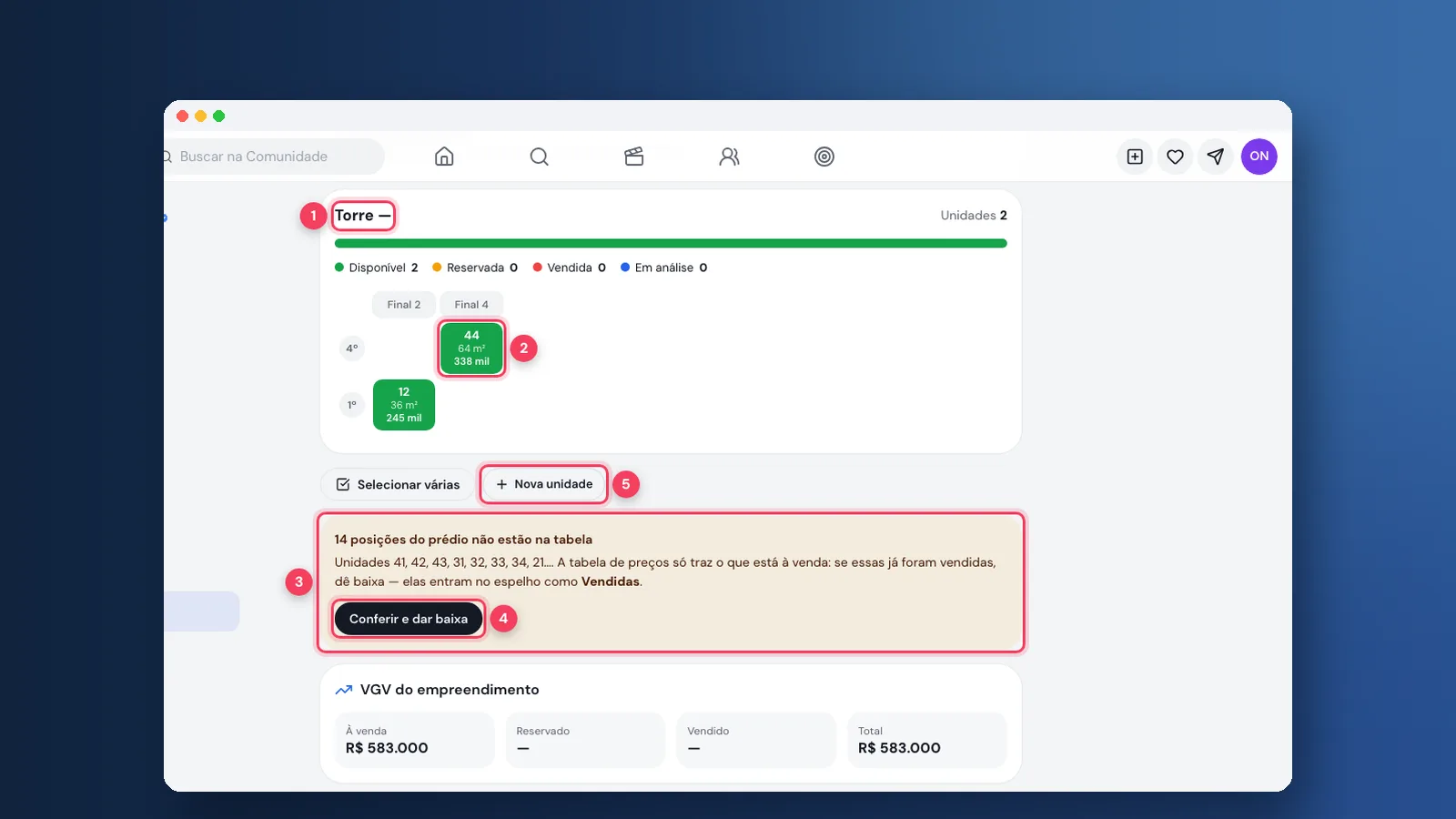The height and width of the screenshot is (819, 1456).
Task: Click the VGV do empreendimento heading
Action: (450, 690)
